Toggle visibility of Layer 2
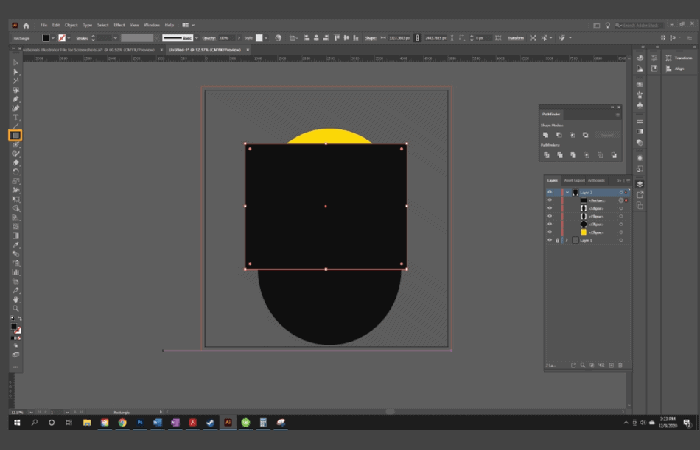The height and width of the screenshot is (450, 700). pos(550,192)
